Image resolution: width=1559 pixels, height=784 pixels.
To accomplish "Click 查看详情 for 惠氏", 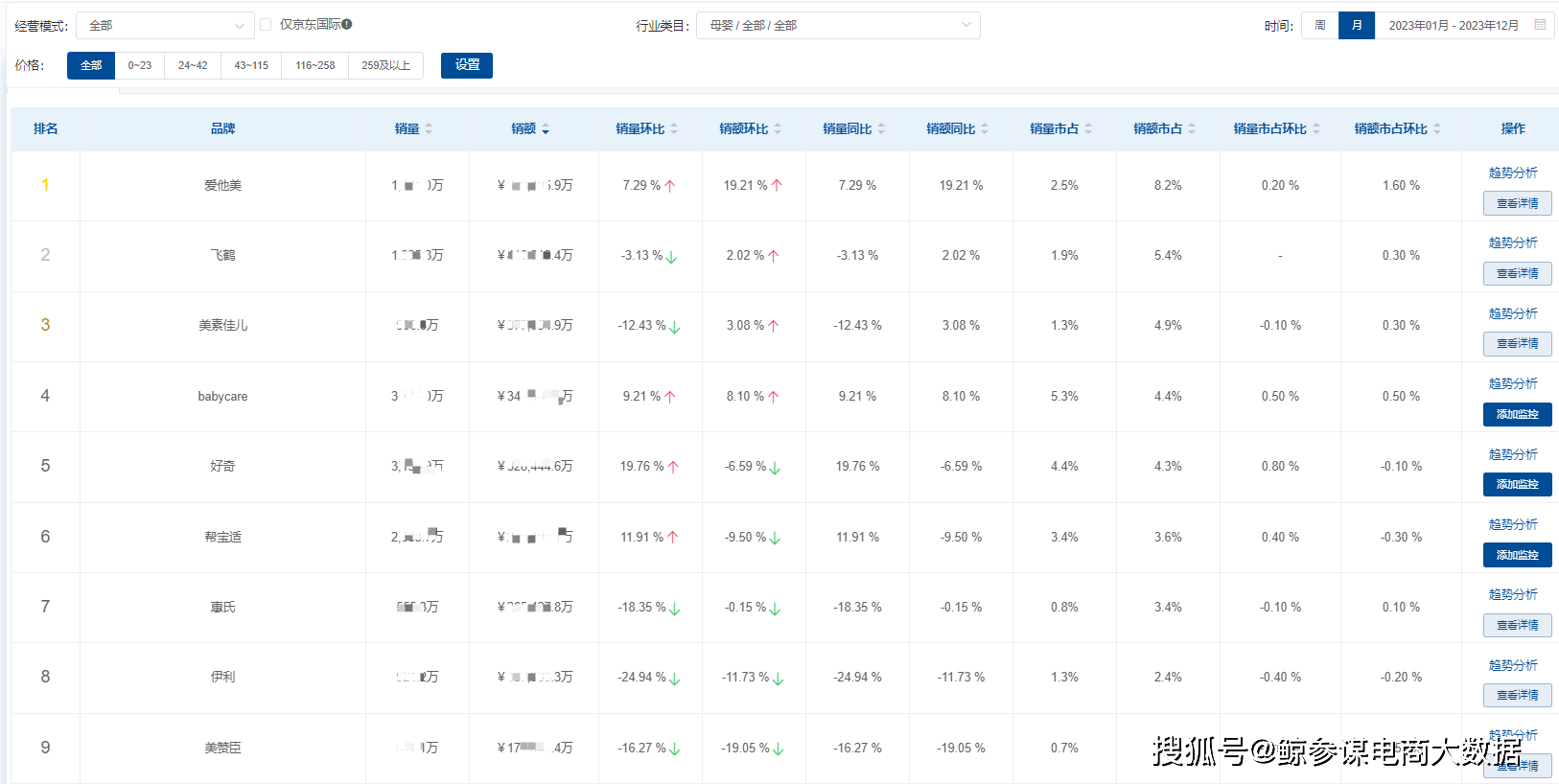I will click(x=1518, y=625).
